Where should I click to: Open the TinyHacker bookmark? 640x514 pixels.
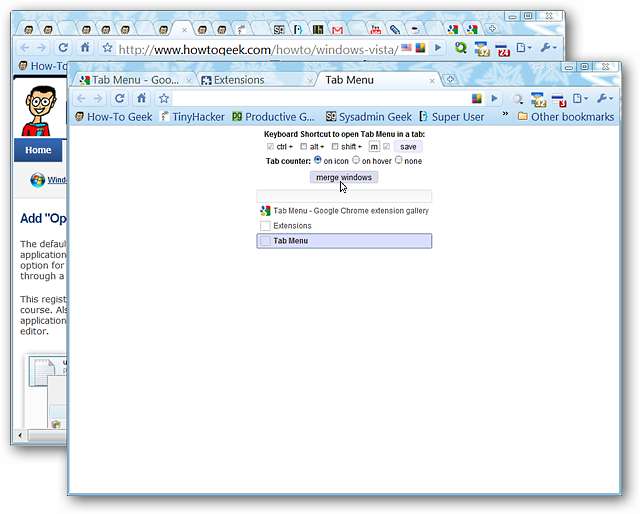click(x=192, y=117)
